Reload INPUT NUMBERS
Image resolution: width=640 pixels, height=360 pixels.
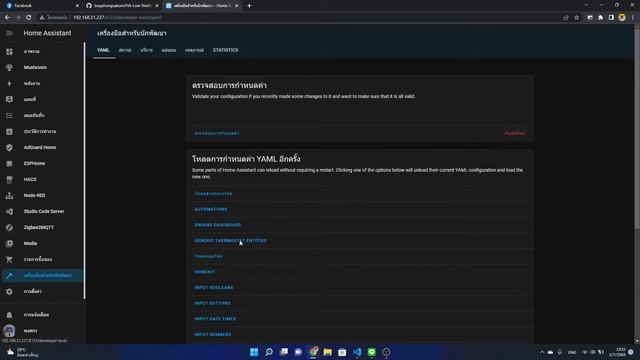pyautogui.click(x=213, y=335)
